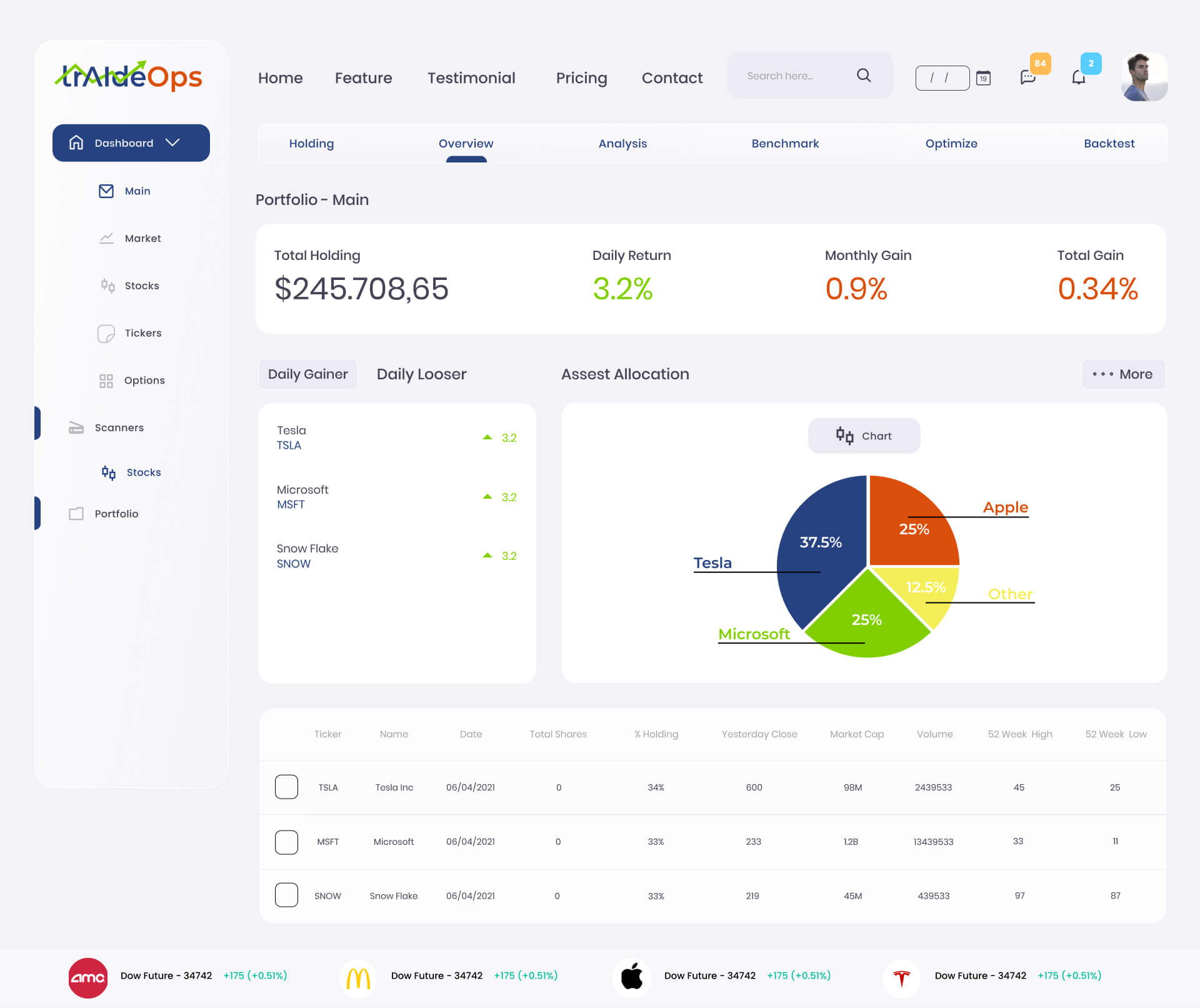
Task: Click the Market line chart icon
Action: point(106,238)
